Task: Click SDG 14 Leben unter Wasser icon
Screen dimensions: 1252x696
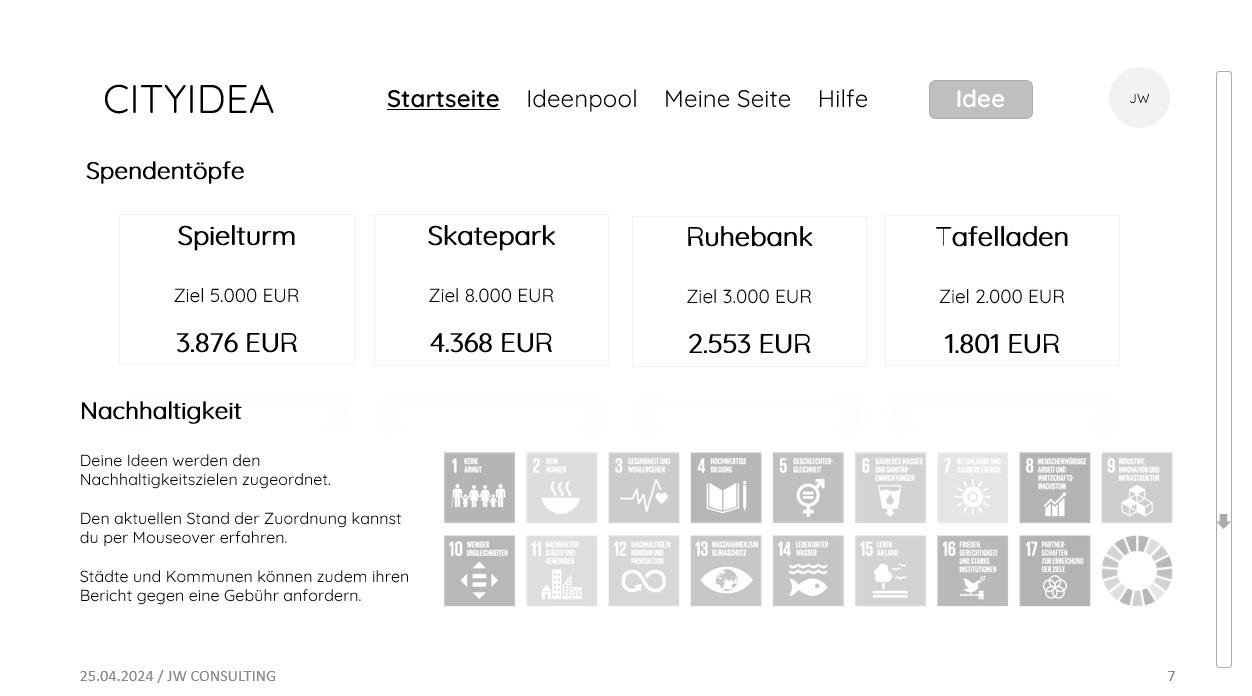Action: tap(808, 571)
